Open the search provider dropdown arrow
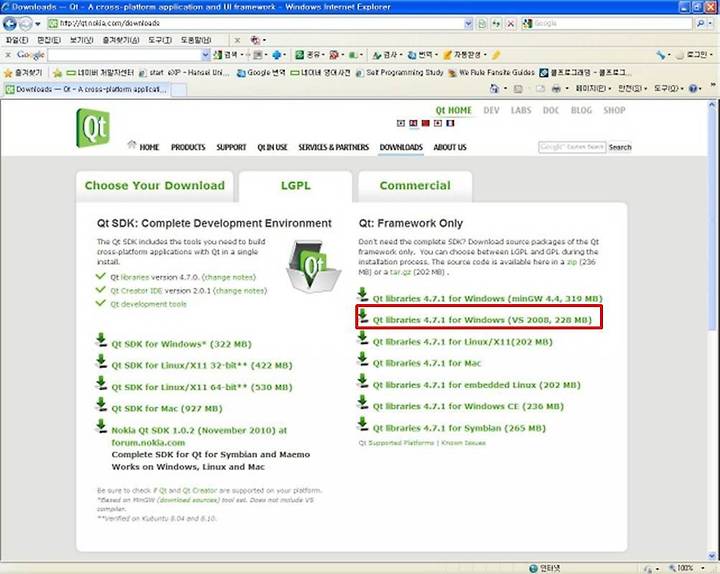The image size is (720, 574). point(711,23)
